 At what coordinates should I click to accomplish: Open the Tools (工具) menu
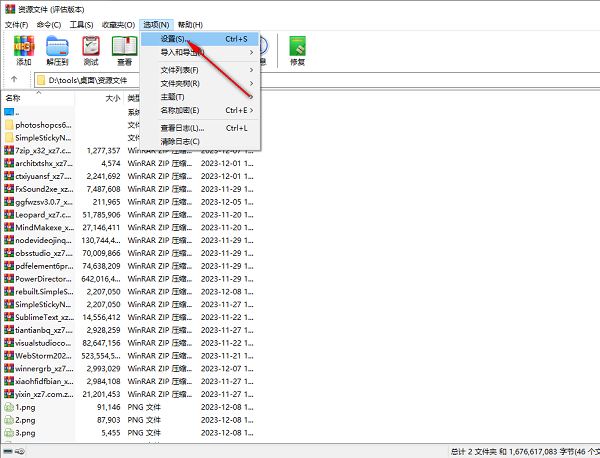coord(82,25)
